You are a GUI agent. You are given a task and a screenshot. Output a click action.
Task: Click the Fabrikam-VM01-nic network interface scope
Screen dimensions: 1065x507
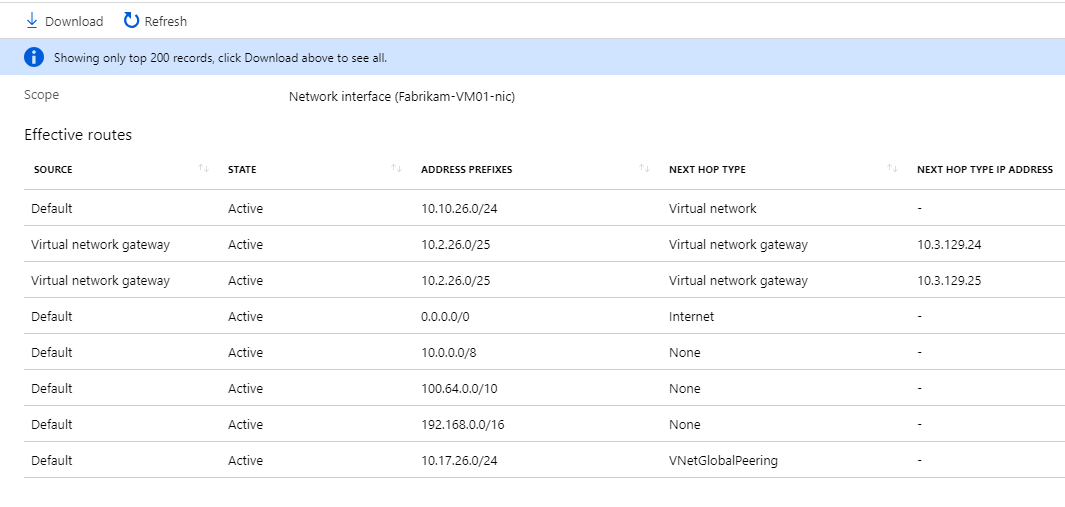pyautogui.click(x=401, y=97)
